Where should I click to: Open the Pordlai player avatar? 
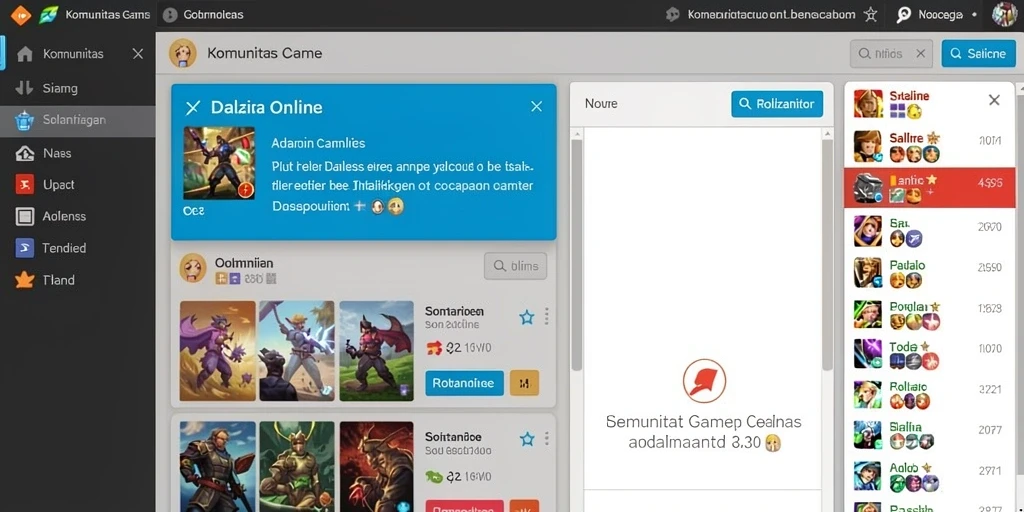click(x=868, y=313)
